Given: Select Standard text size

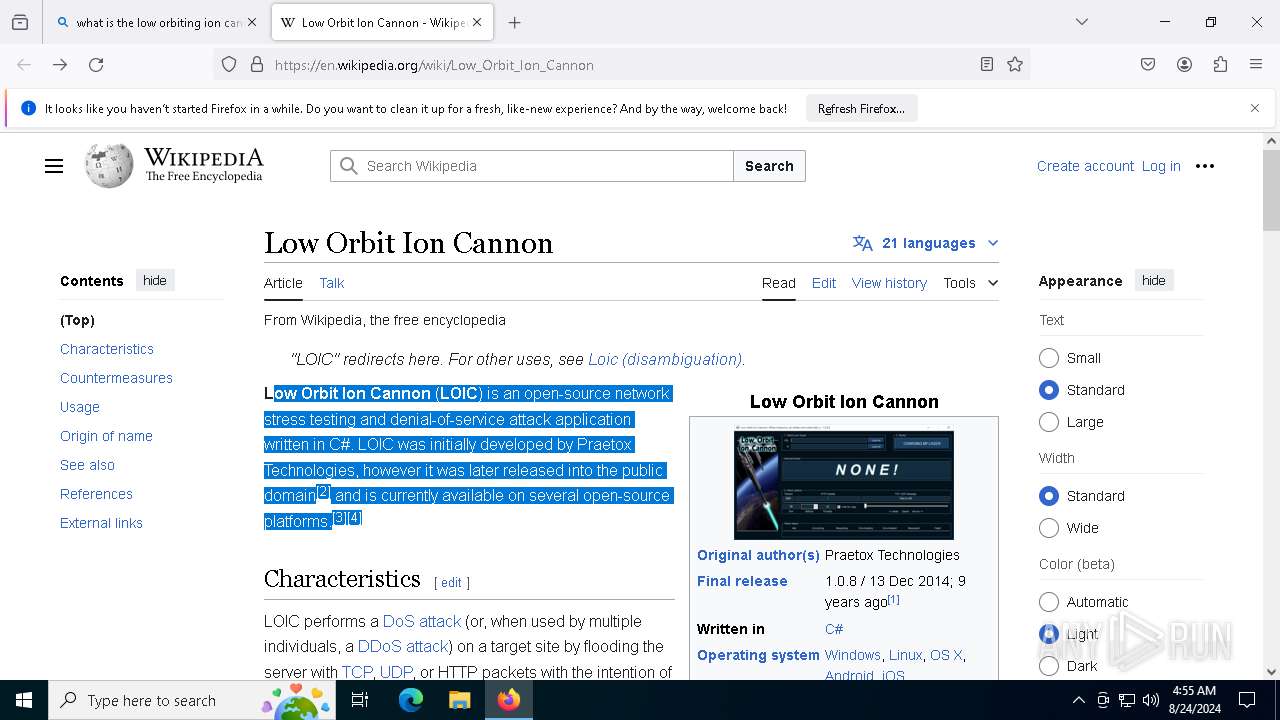Looking at the screenshot, I should [x=1049, y=390].
